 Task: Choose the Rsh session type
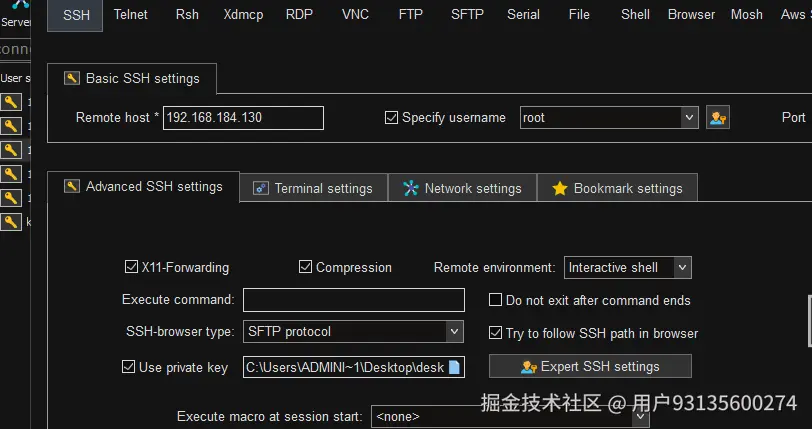pyautogui.click(x=187, y=15)
